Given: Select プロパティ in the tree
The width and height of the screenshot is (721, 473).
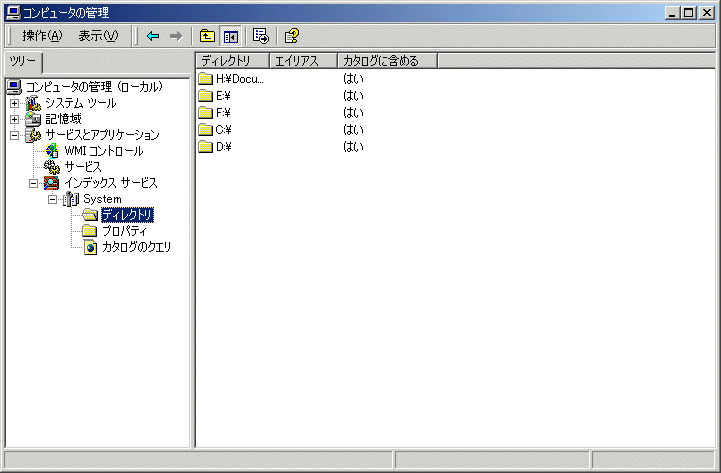Looking at the screenshot, I should coord(124,231).
